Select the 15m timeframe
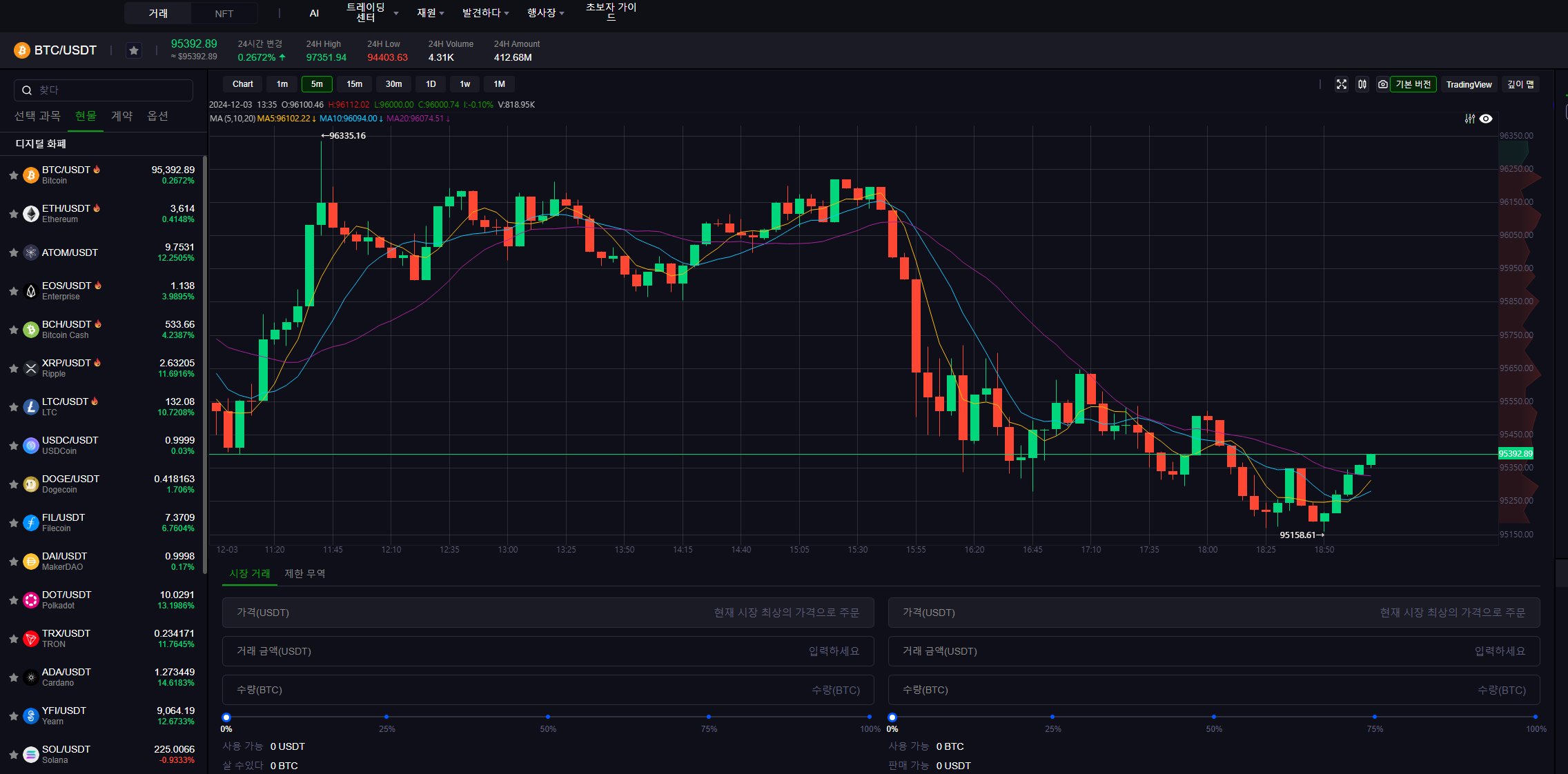 tap(354, 84)
